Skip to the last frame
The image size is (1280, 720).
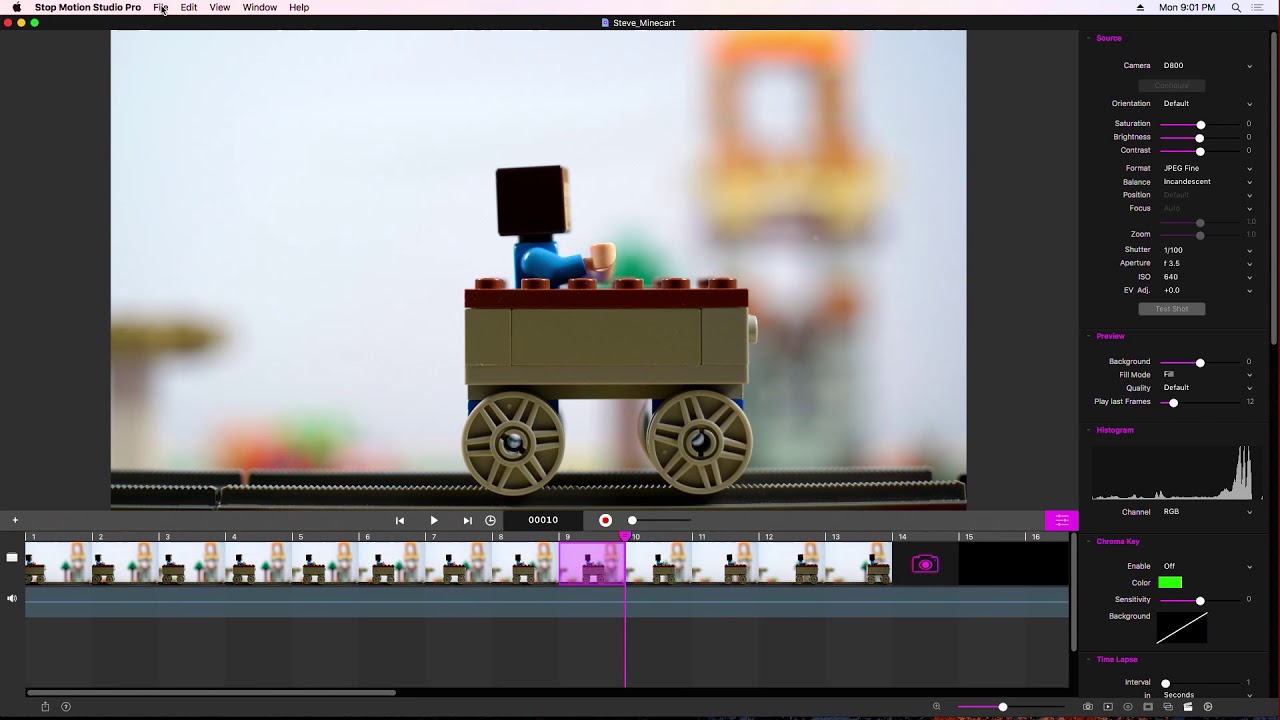coord(467,520)
